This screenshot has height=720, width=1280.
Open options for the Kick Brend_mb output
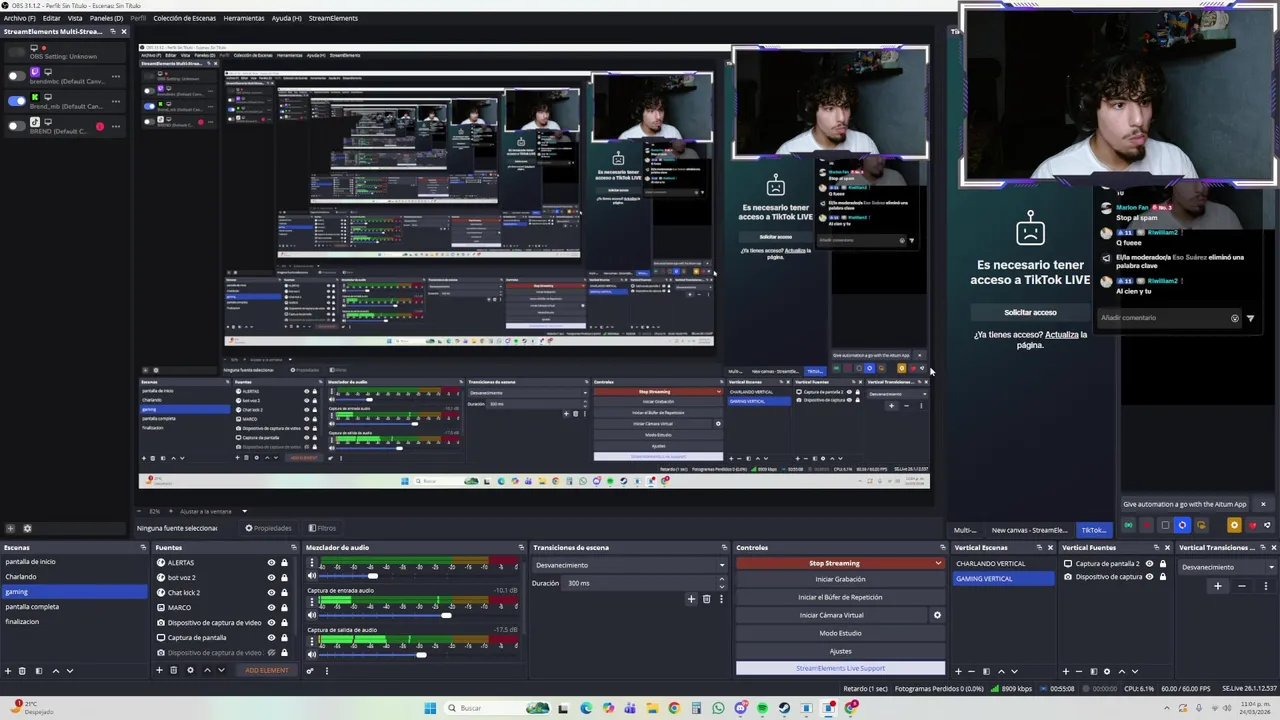pos(116,101)
